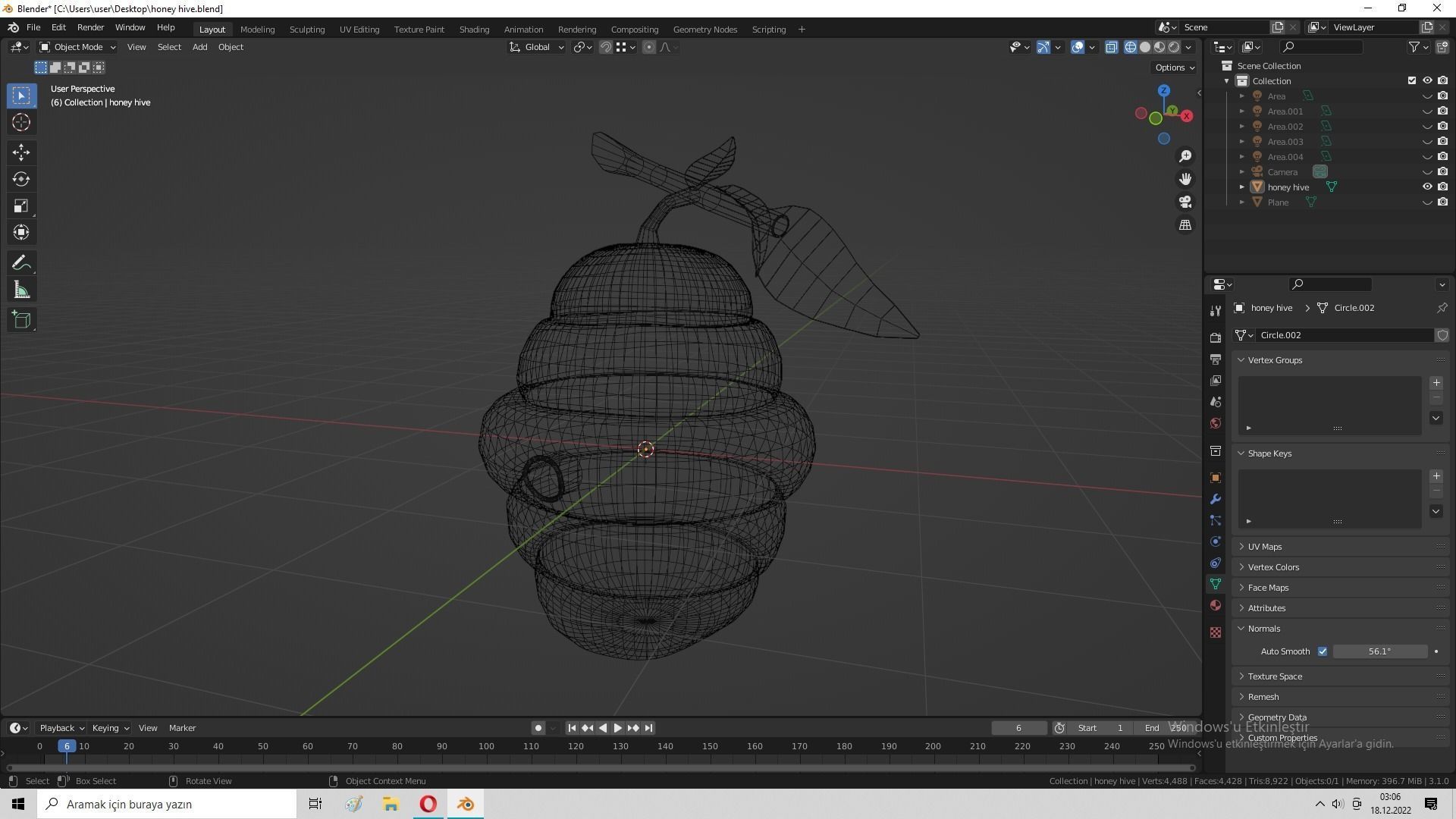Add a new shape key
The image size is (1456, 819).
(x=1436, y=476)
